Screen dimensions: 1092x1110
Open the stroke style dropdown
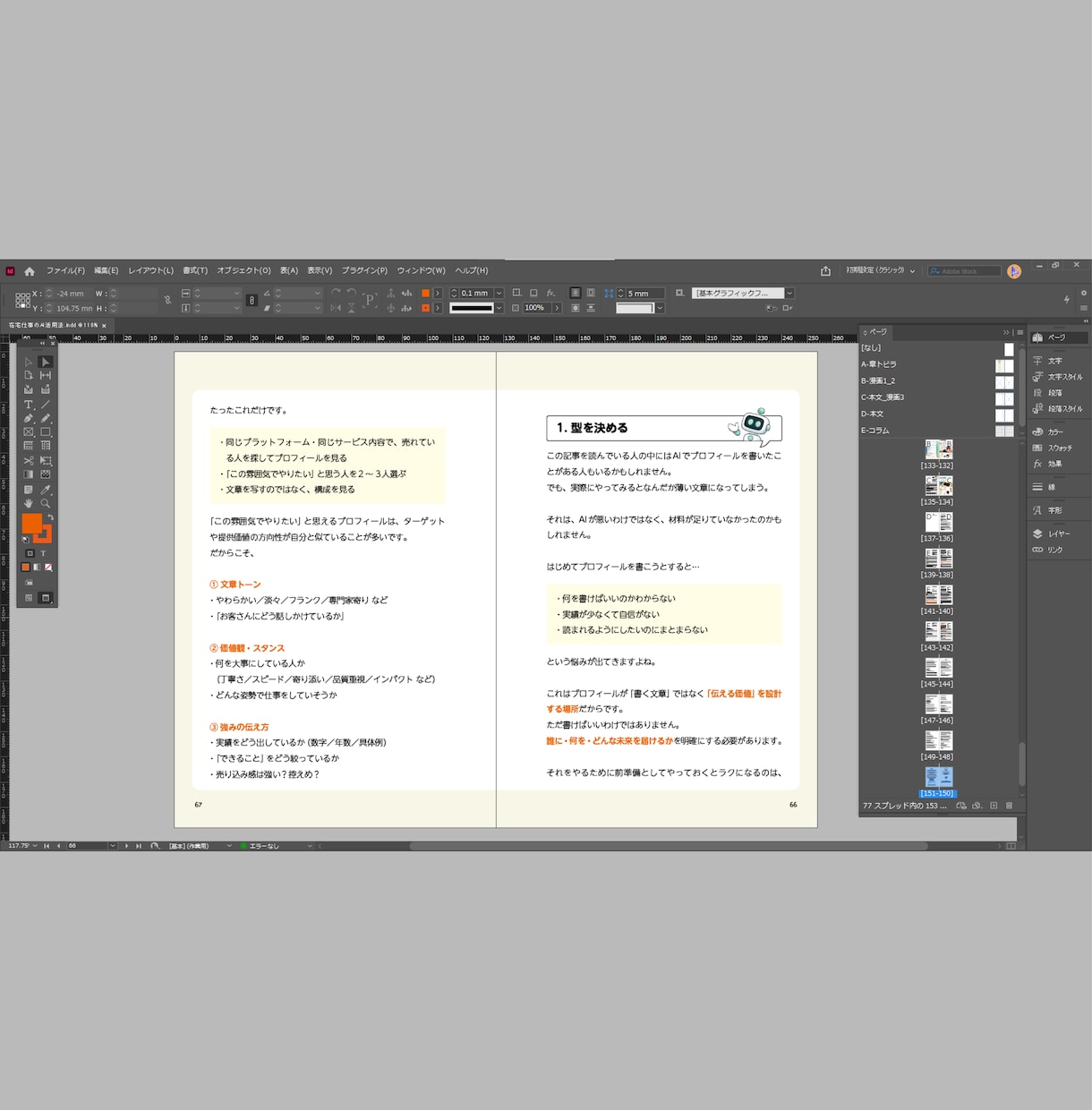pos(499,308)
